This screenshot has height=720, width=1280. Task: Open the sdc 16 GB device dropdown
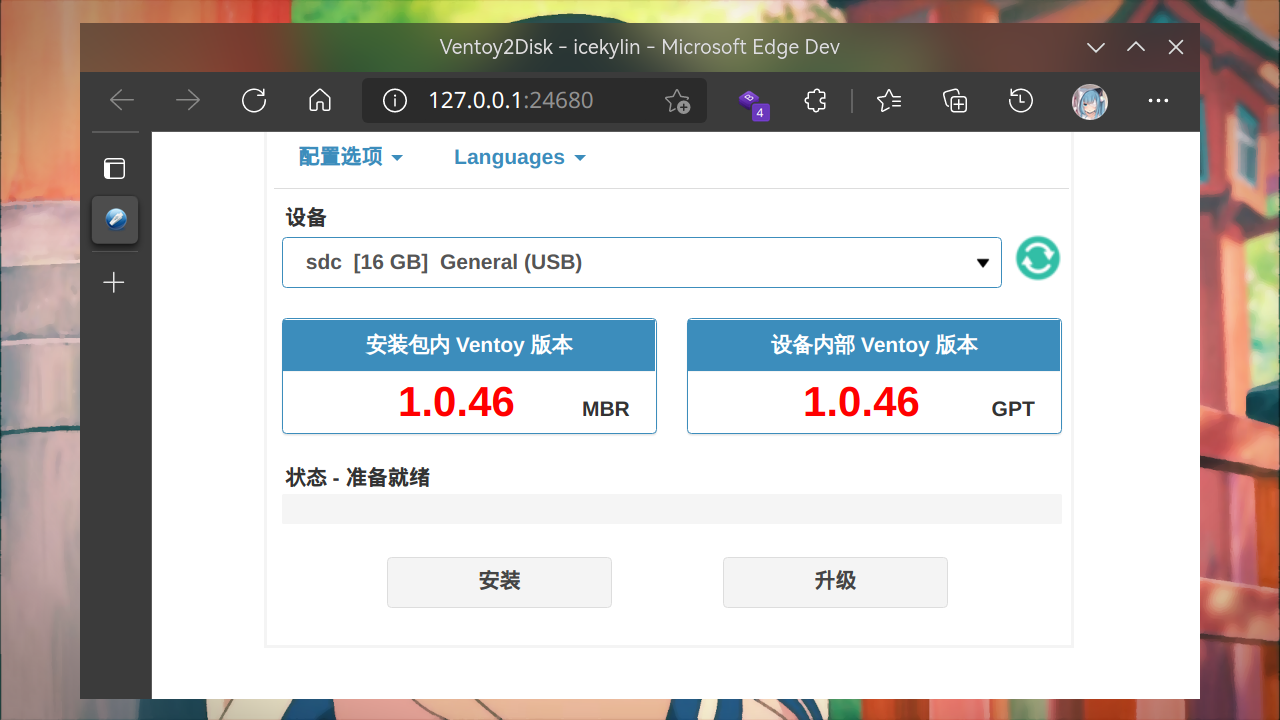641,262
